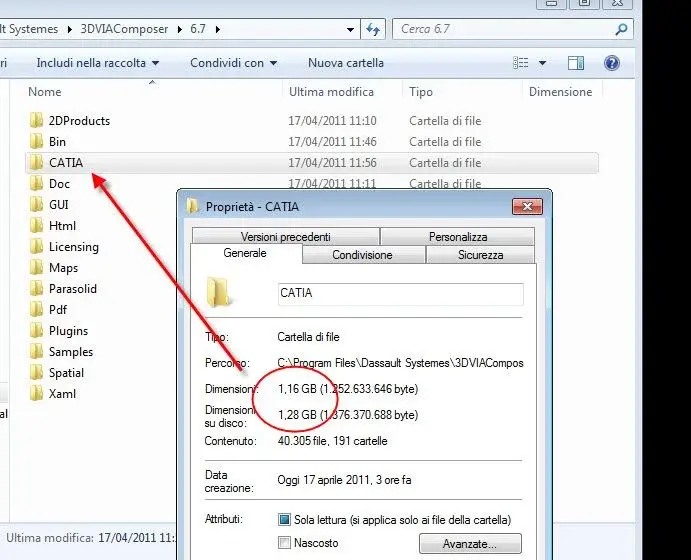Click the Doc folder icon
Viewport: 691px width, 560px height.
pyautogui.click(x=37, y=183)
